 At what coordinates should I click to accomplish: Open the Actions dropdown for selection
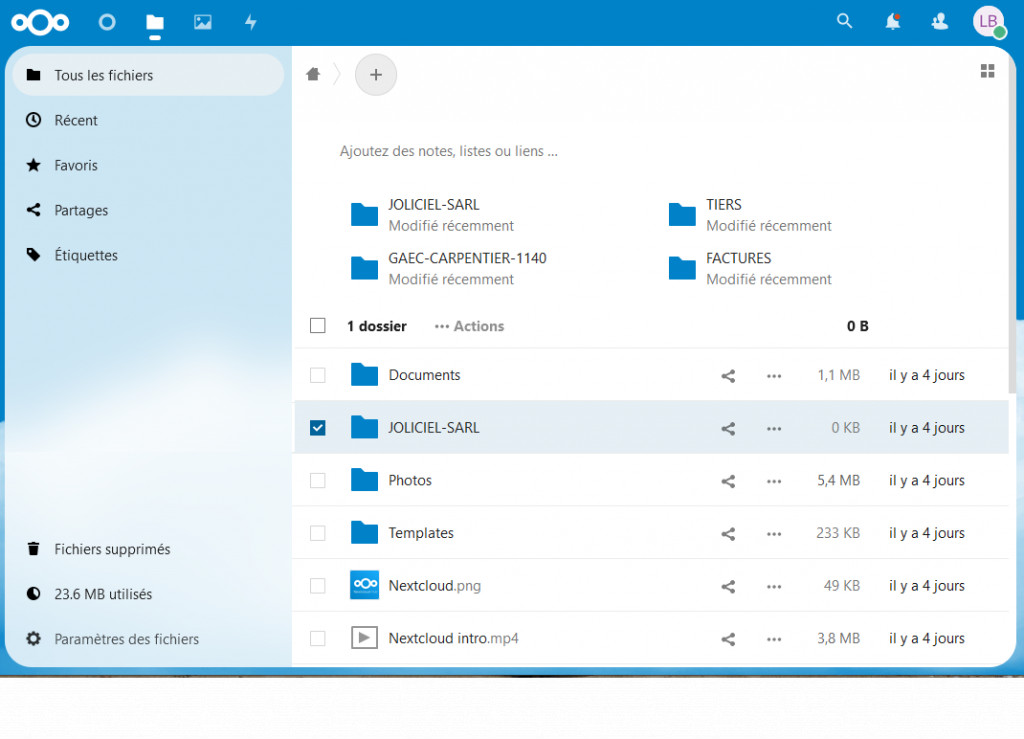click(469, 326)
